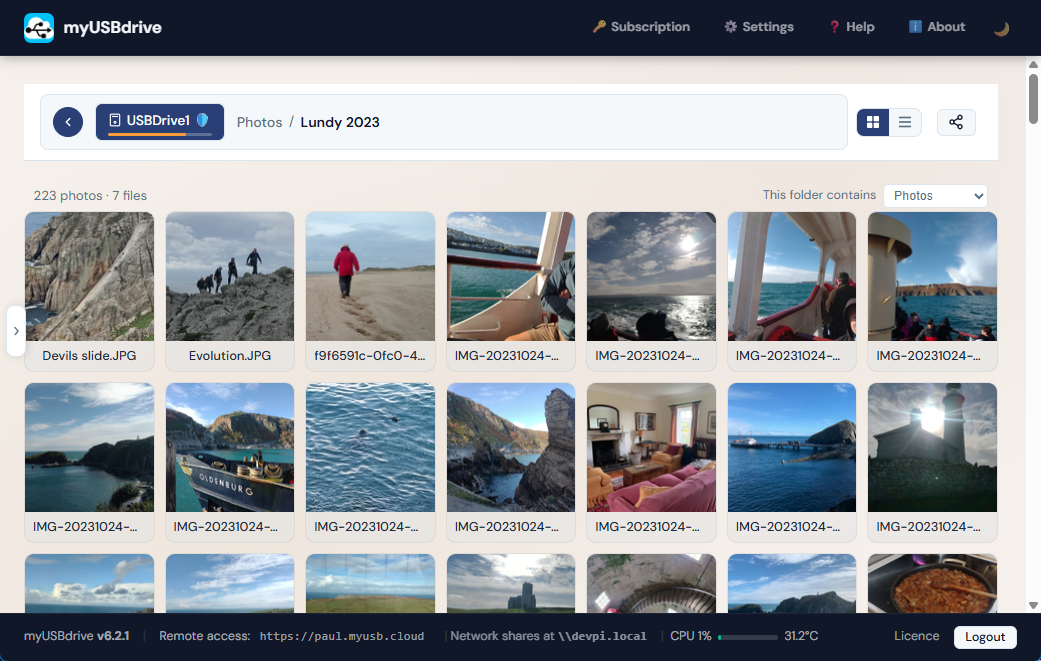Open the rocky cove cliff photo

point(511,447)
